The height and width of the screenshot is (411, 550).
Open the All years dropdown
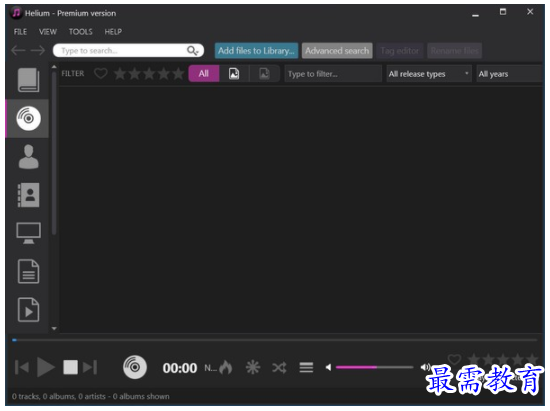click(x=510, y=74)
